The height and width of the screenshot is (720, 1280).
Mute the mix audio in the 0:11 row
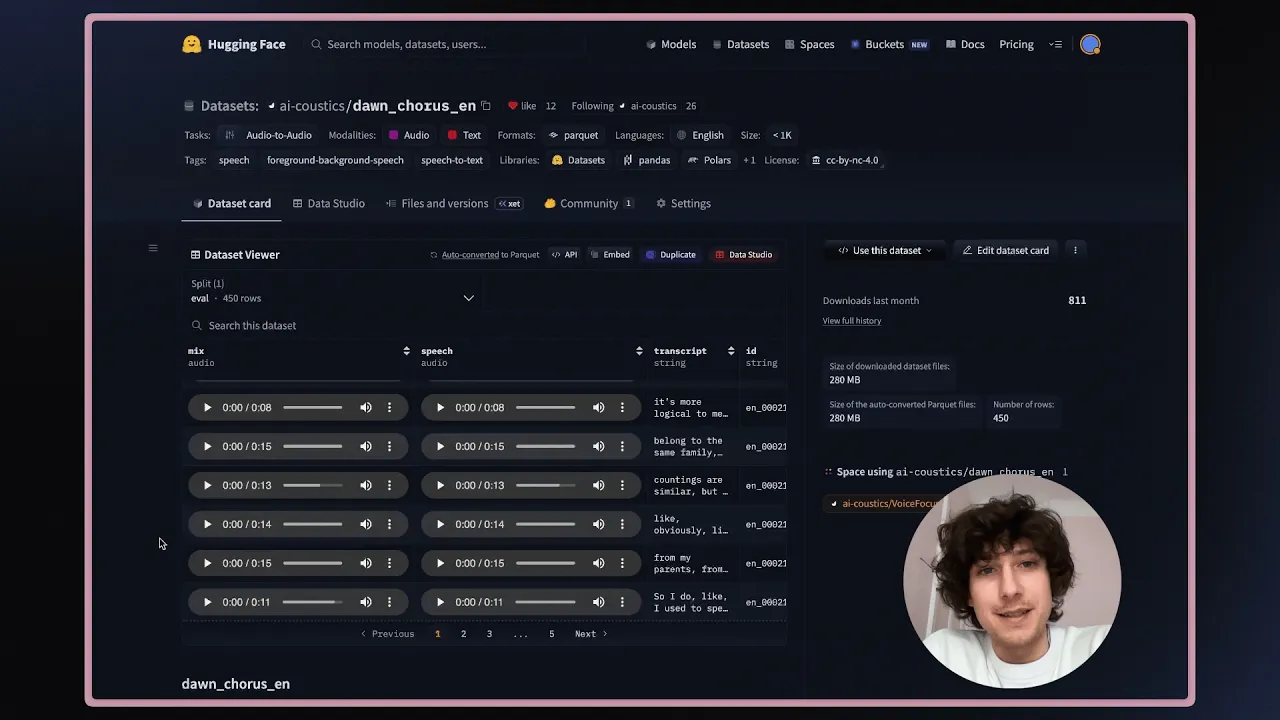click(366, 602)
